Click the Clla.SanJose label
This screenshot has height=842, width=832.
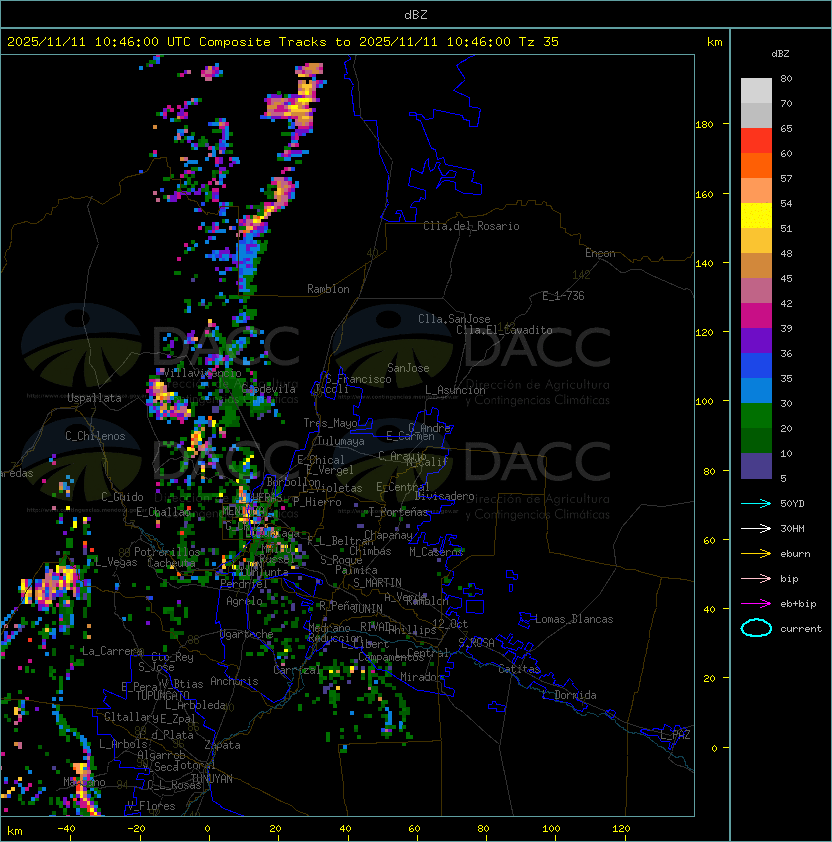tap(454, 319)
